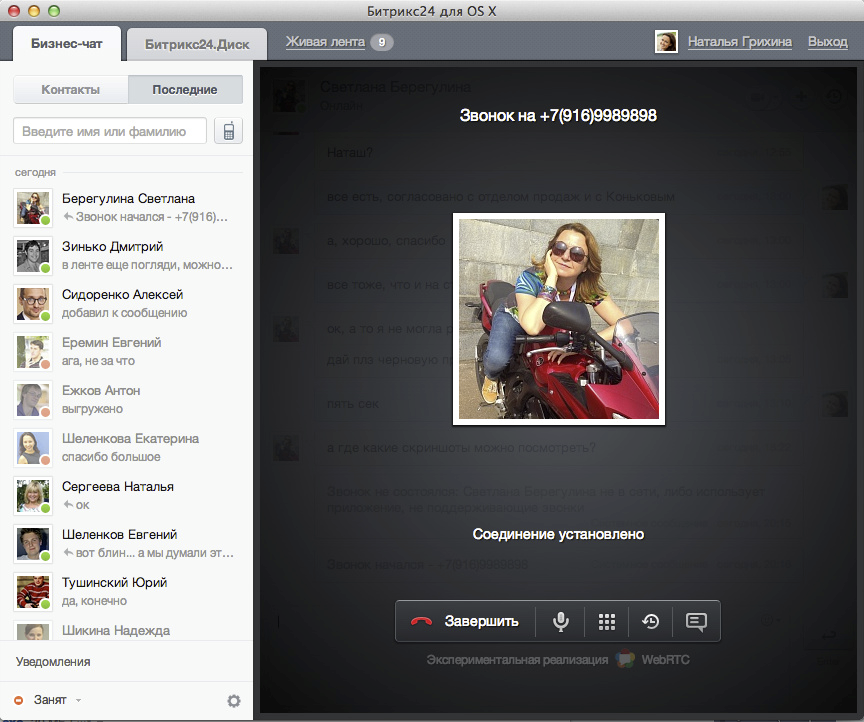Click Шеленков Евгений's avatar thumbnail
This screenshot has height=722, width=864.
coord(33,543)
